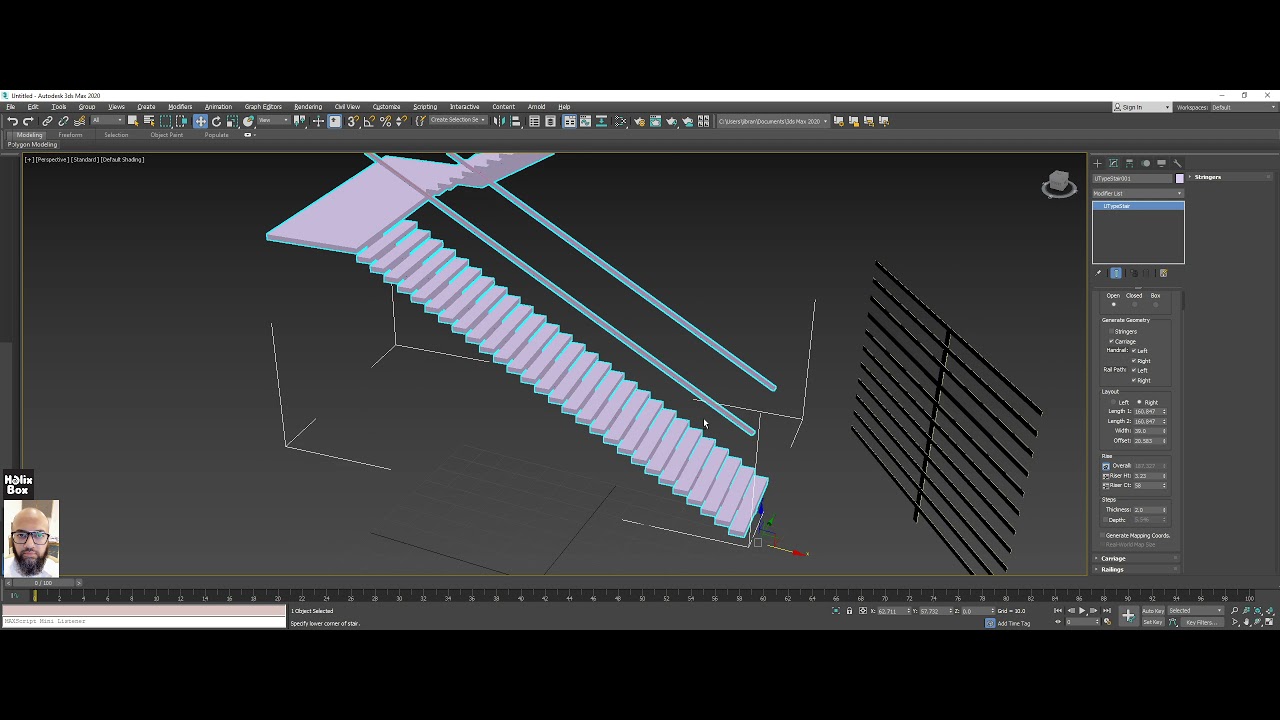This screenshot has height=720, width=1280.
Task: Open the Modifier List dropdown
Action: (x=1138, y=193)
